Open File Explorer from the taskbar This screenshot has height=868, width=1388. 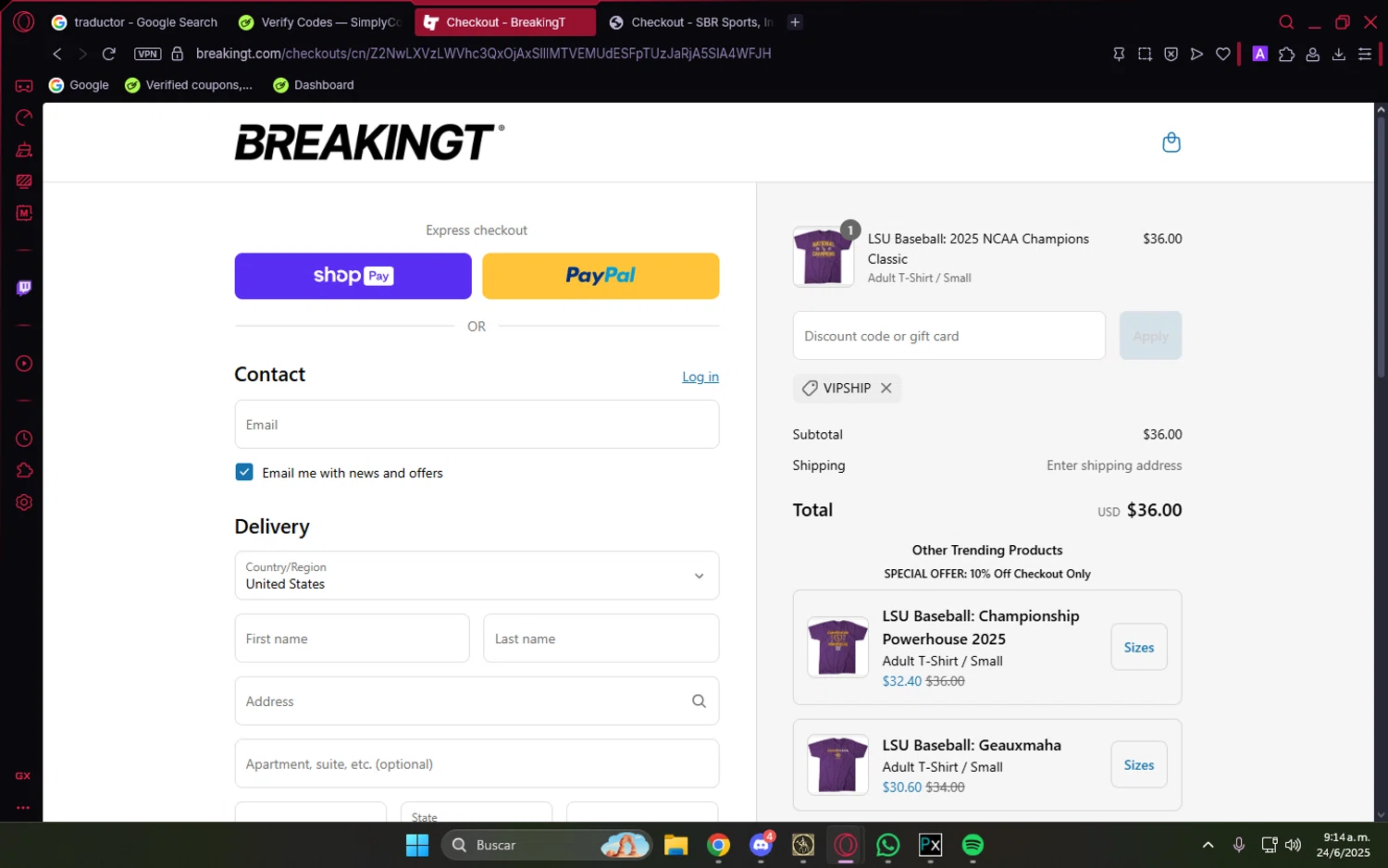point(675,845)
